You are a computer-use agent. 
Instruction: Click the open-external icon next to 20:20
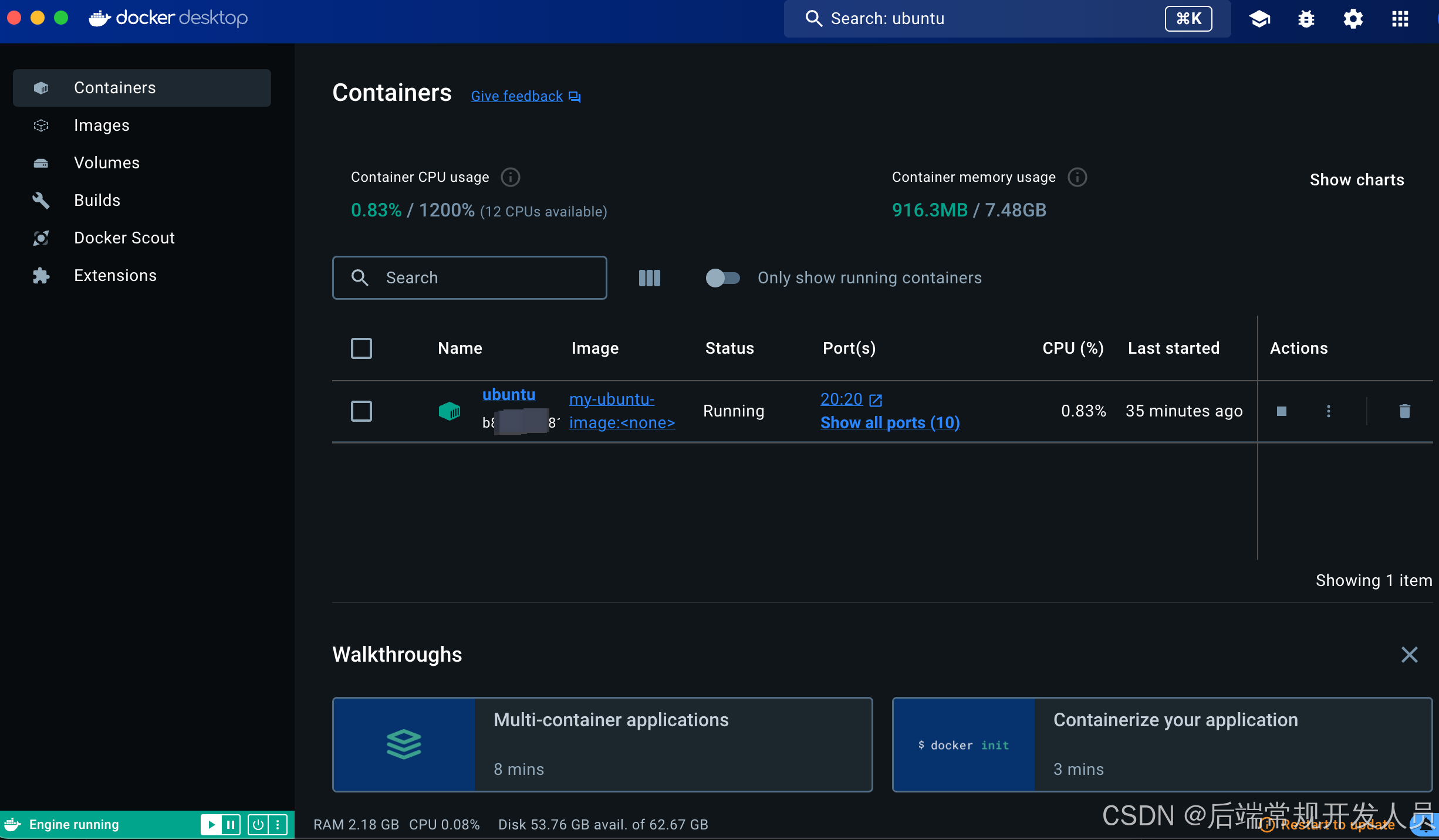tap(876, 400)
